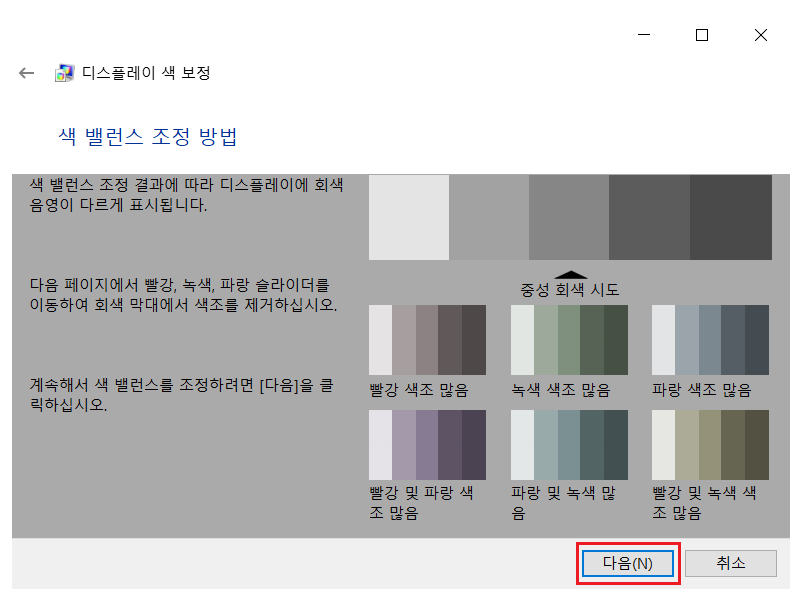The image size is (799, 598).
Task: Click the 빨강 및 녹색 색조 많음 caption
Action: (704, 503)
